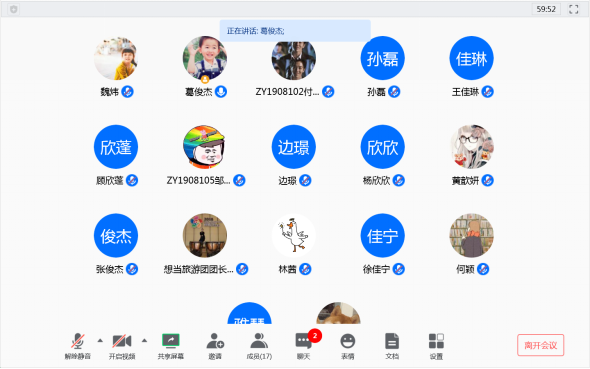Open 聊天 chat with unread badge
Screen dimensions: 590x369
tap(304, 346)
